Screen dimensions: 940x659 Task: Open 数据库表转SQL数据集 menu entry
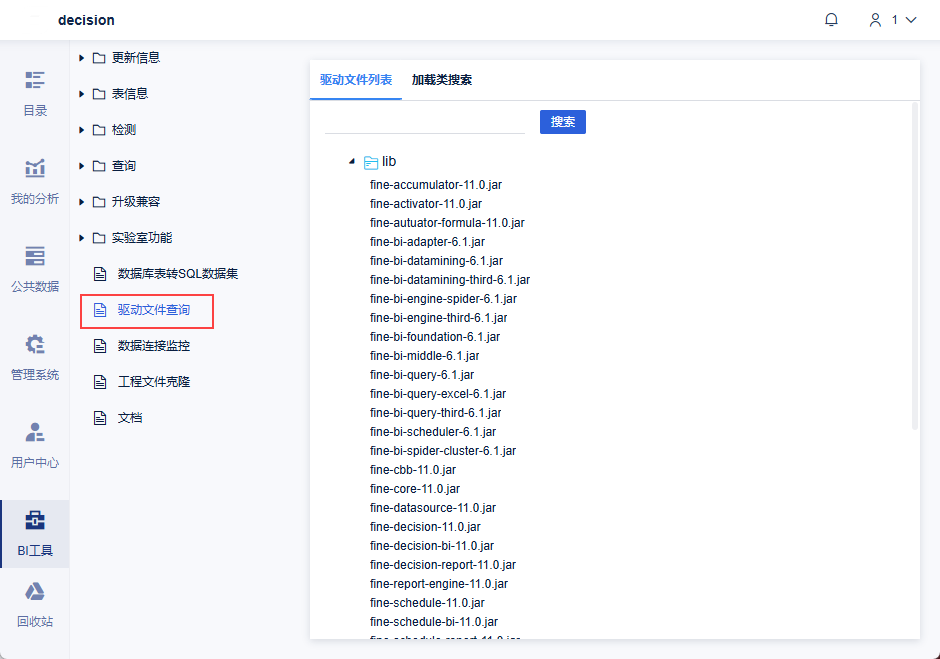point(178,274)
